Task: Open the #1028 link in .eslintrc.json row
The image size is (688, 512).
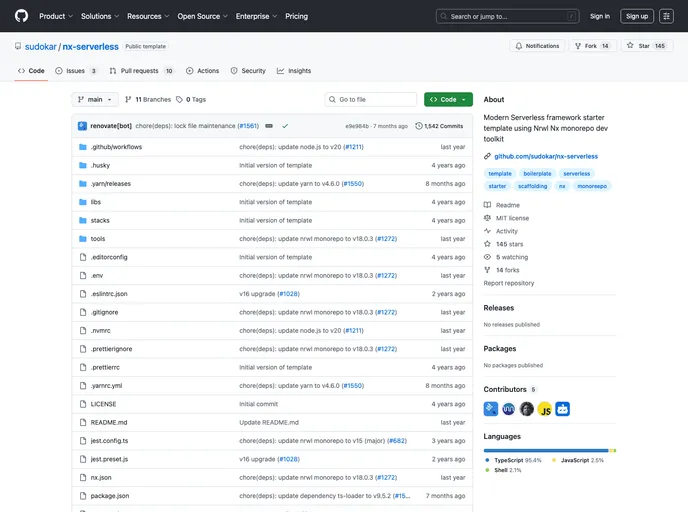Action: pos(288,294)
